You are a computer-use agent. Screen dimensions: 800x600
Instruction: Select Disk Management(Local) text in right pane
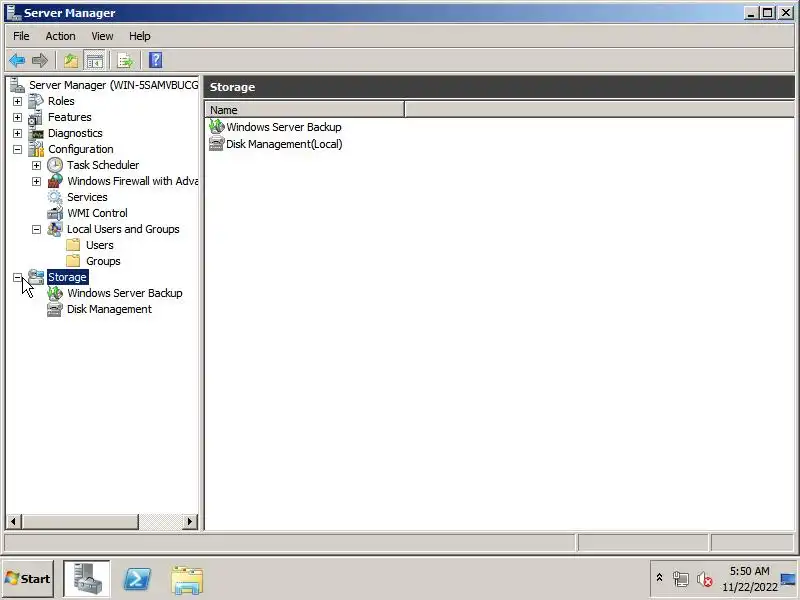284,144
